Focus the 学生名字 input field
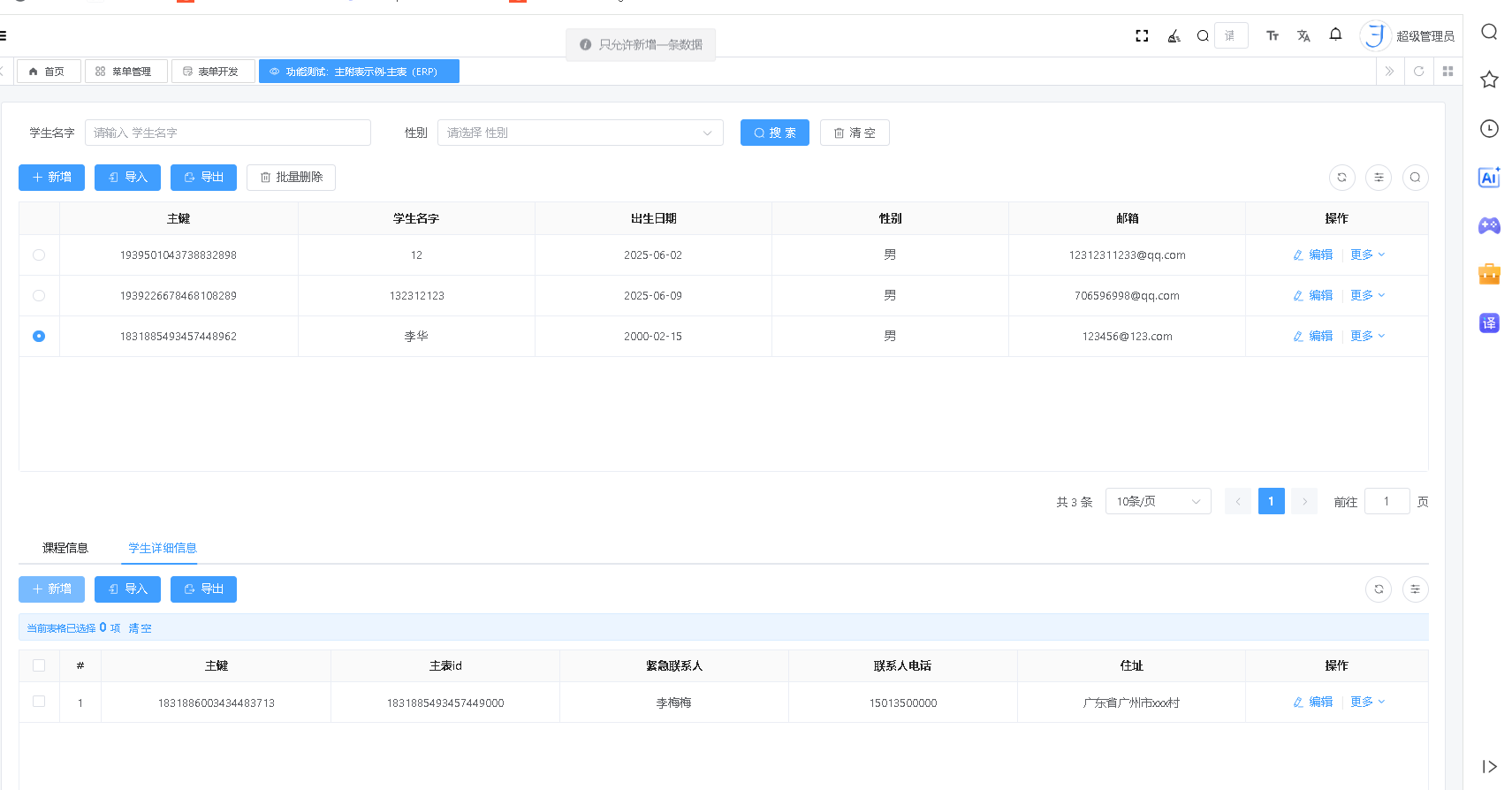This screenshot has width=1512, height=790. coord(228,133)
